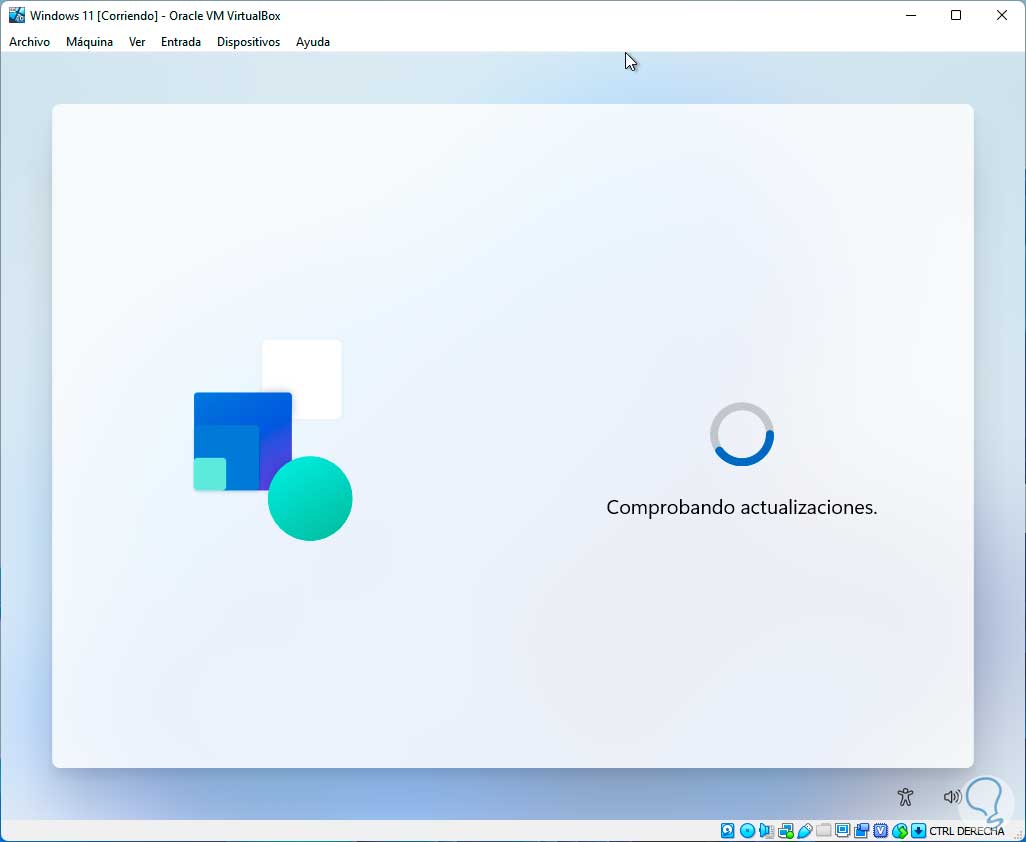The width and height of the screenshot is (1026, 842).
Task: Click the mouse integration status icon
Action: (900, 831)
